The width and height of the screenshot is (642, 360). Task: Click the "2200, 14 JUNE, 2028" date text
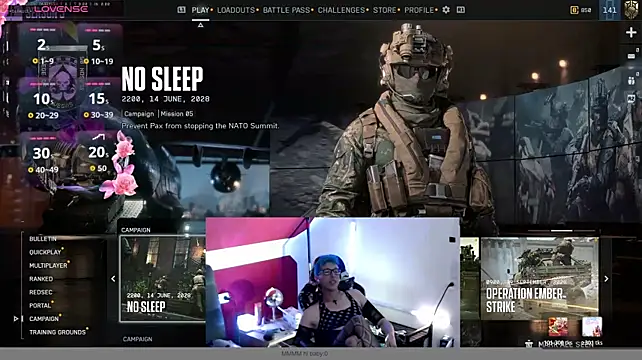click(165, 99)
